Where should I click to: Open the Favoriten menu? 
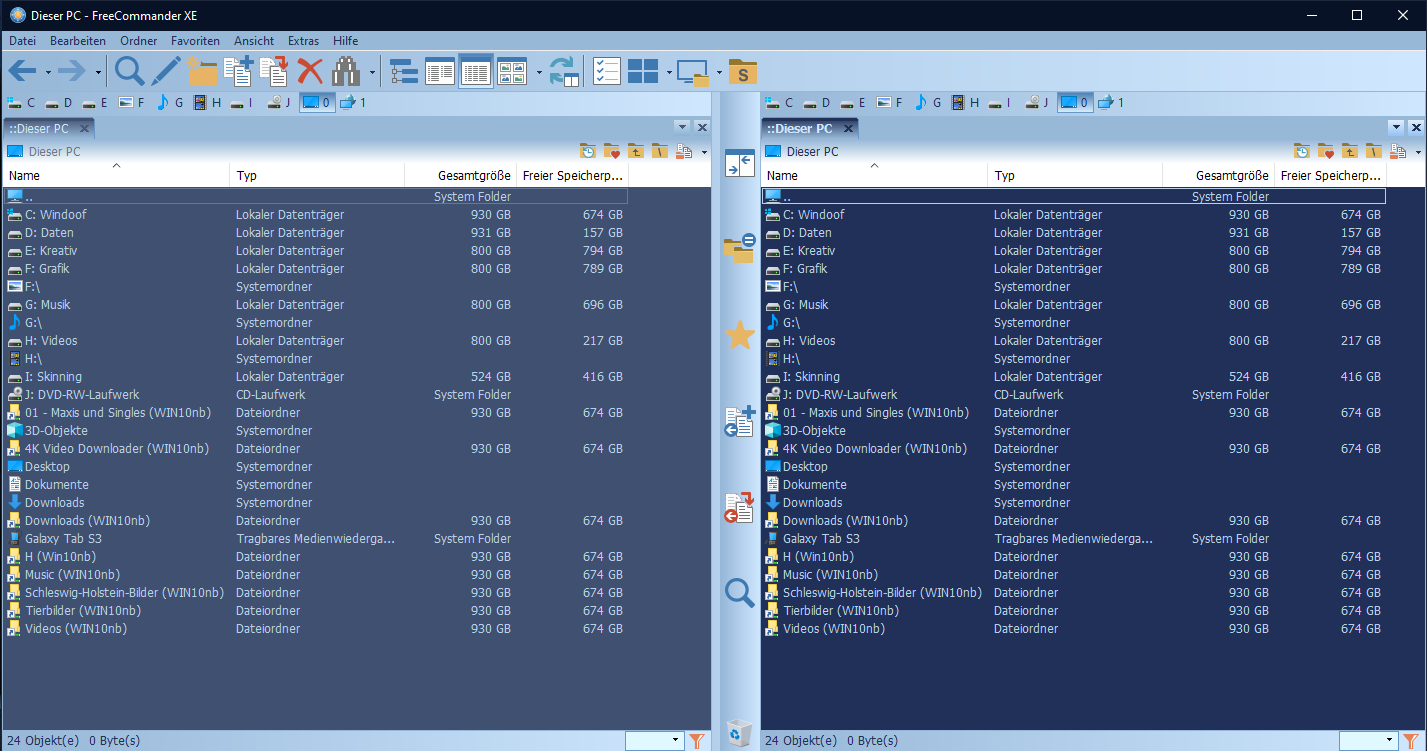click(x=195, y=41)
